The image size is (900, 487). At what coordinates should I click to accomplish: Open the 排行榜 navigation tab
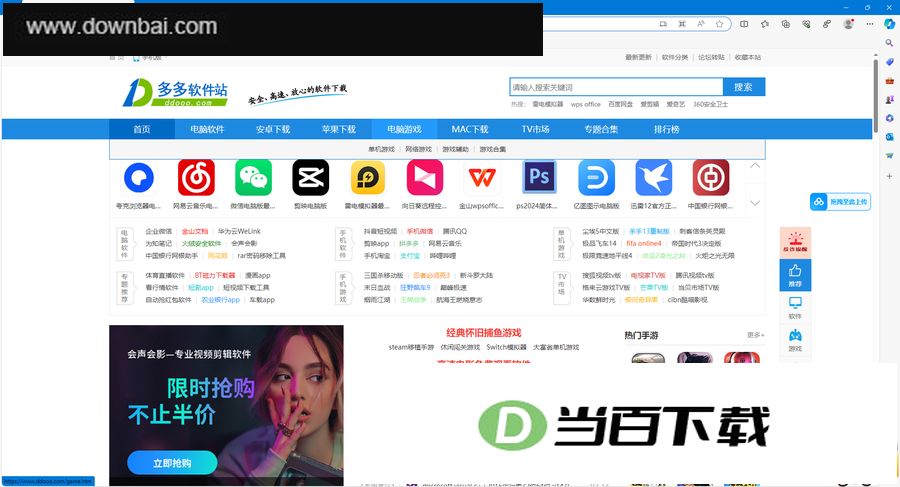(x=666, y=129)
